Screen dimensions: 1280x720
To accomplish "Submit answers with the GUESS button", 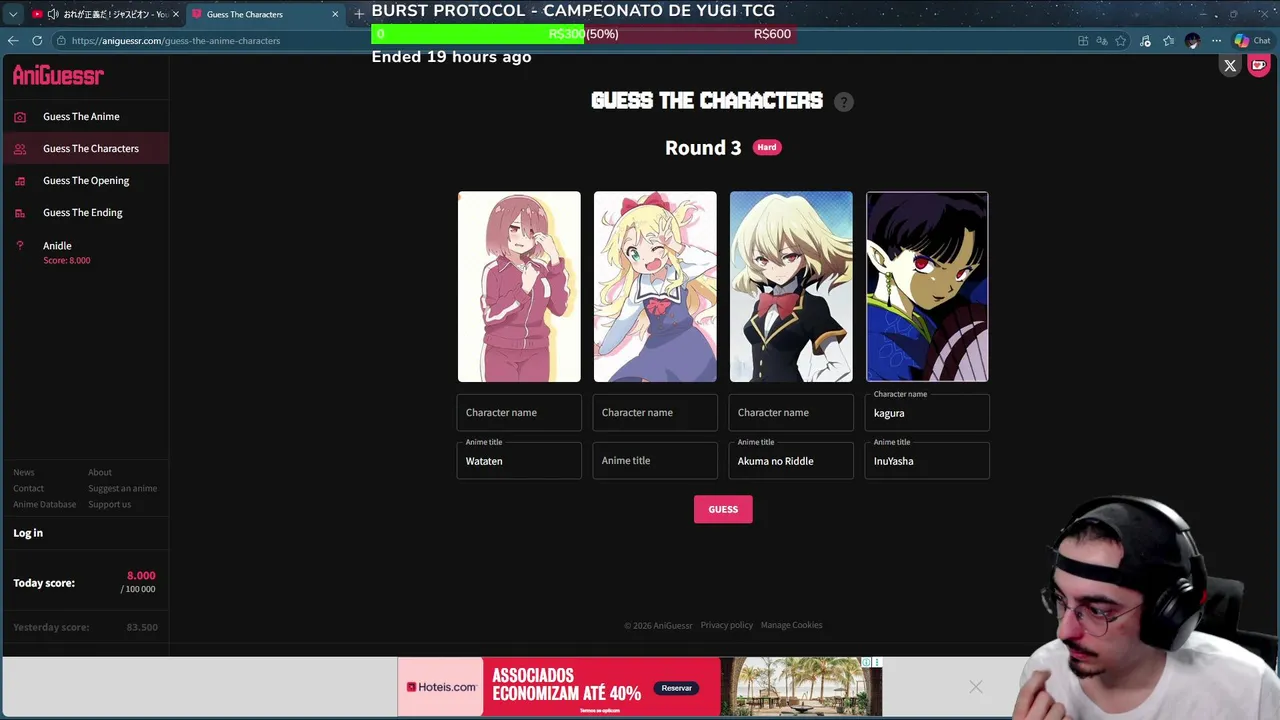I will pyautogui.click(x=723, y=509).
